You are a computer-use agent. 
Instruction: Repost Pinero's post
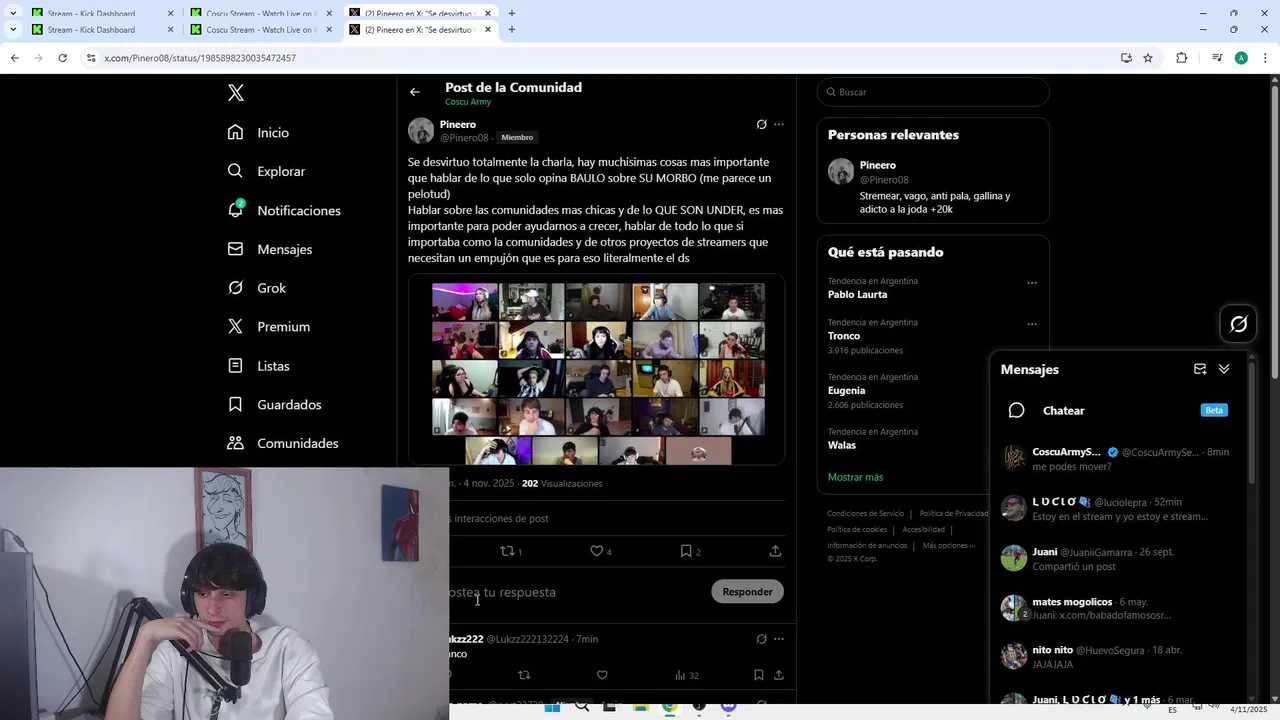click(508, 551)
